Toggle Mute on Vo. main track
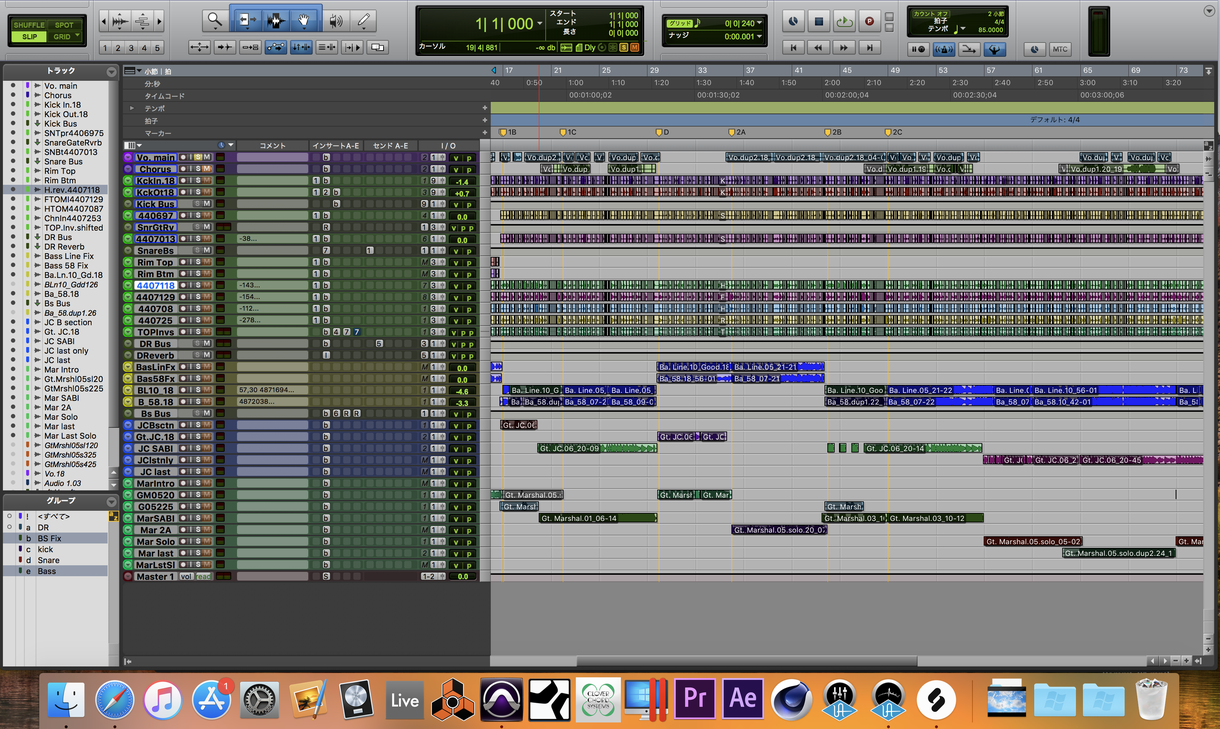 (x=208, y=158)
